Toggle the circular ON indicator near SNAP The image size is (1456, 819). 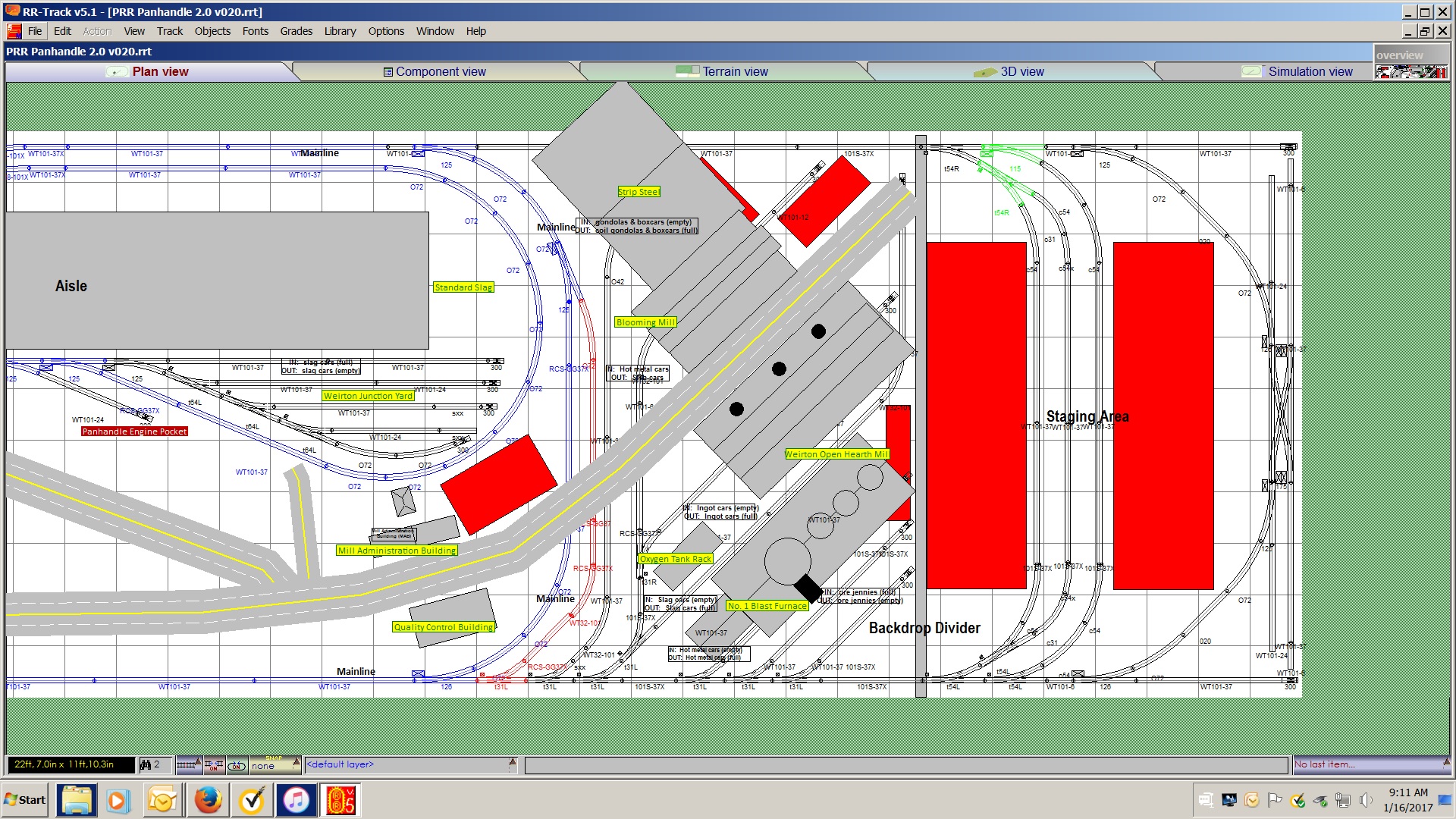click(x=237, y=766)
